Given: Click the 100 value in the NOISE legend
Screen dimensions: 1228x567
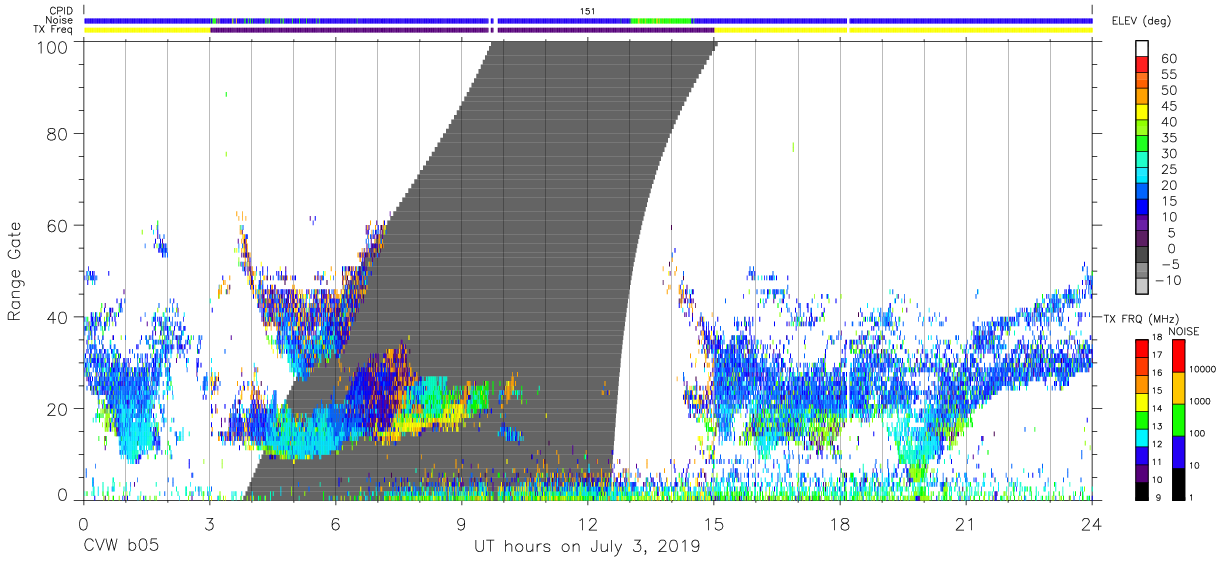Looking at the screenshot, I should pos(1199,435).
